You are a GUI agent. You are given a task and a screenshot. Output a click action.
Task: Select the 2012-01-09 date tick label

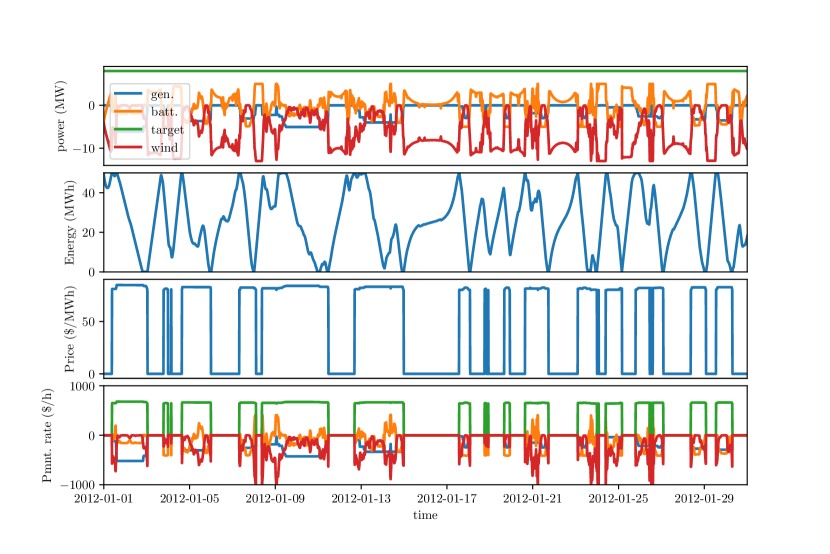[275, 498]
